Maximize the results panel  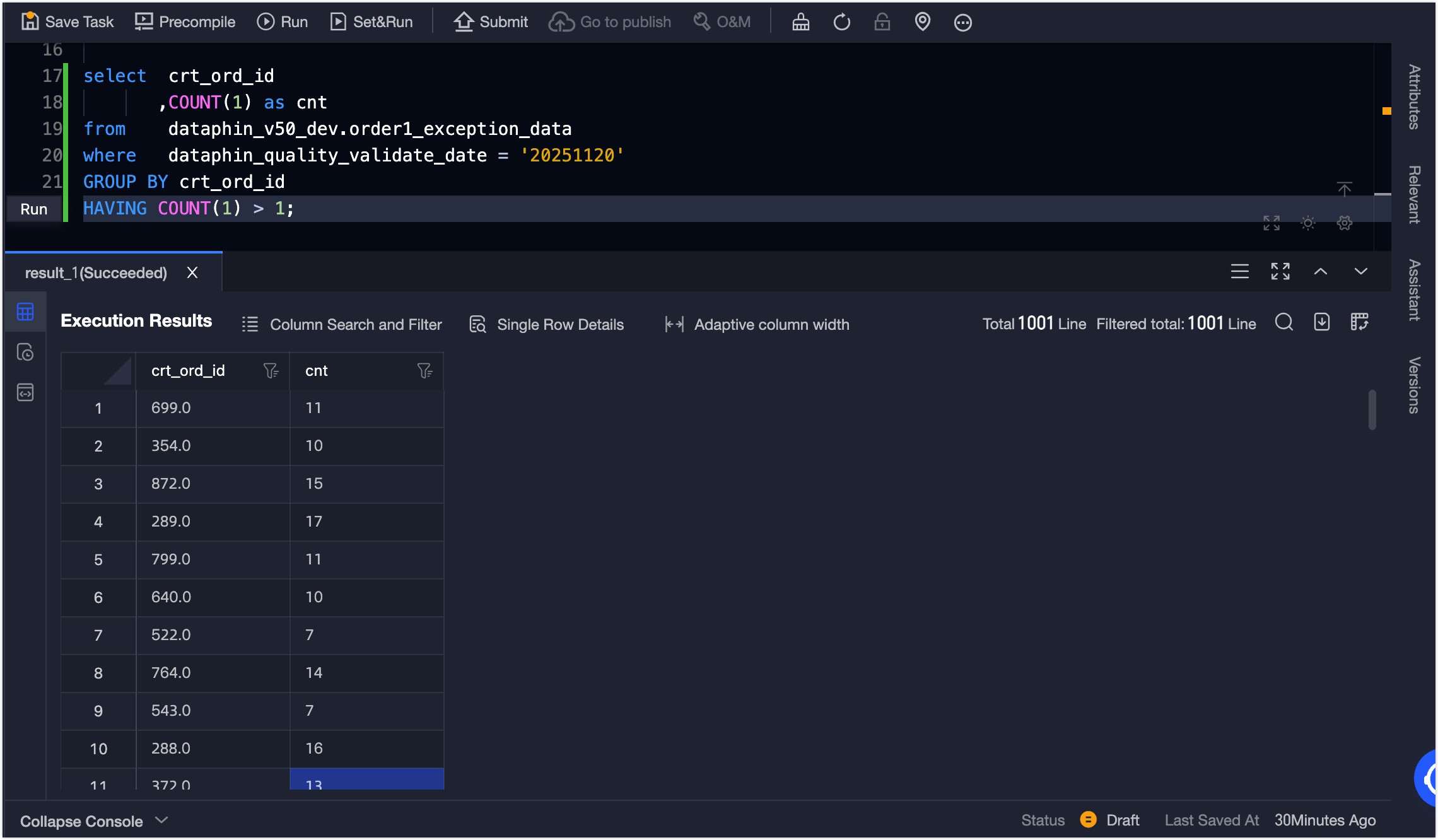pos(1280,272)
